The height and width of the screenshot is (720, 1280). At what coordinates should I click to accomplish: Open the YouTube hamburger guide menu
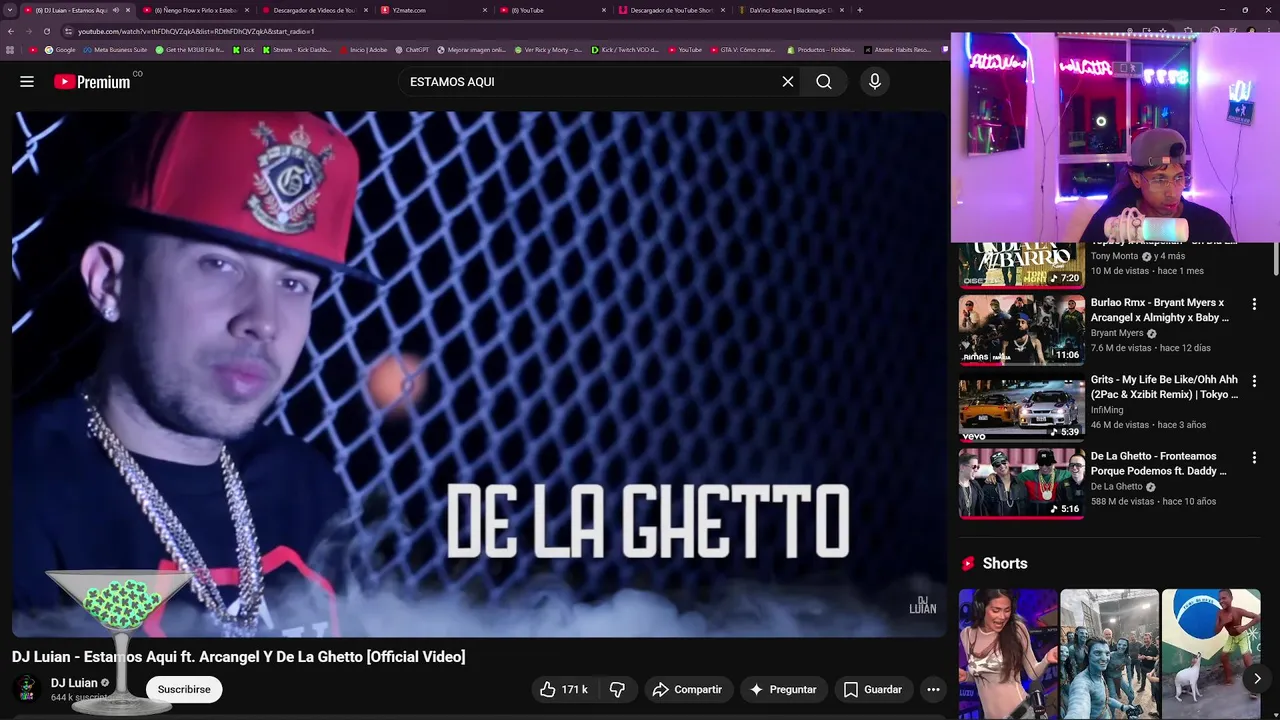point(27,82)
